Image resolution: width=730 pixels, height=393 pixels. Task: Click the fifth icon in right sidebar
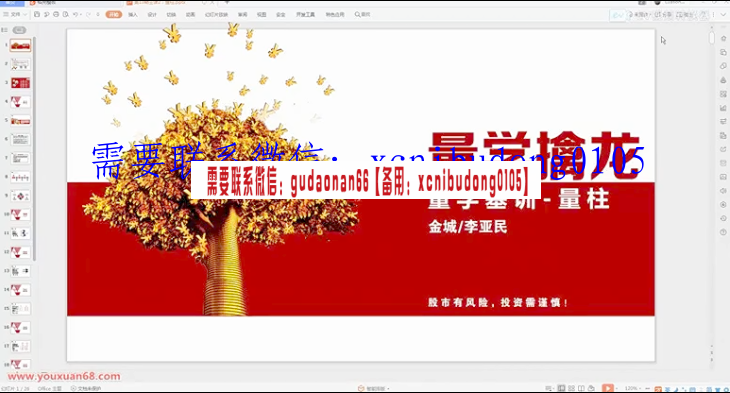723,94
